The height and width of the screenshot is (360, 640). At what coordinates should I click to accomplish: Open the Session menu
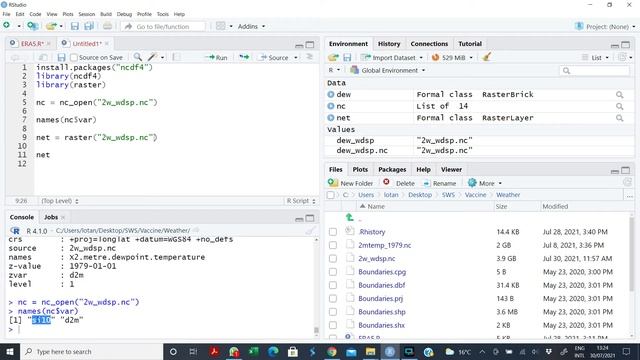[87, 14]
